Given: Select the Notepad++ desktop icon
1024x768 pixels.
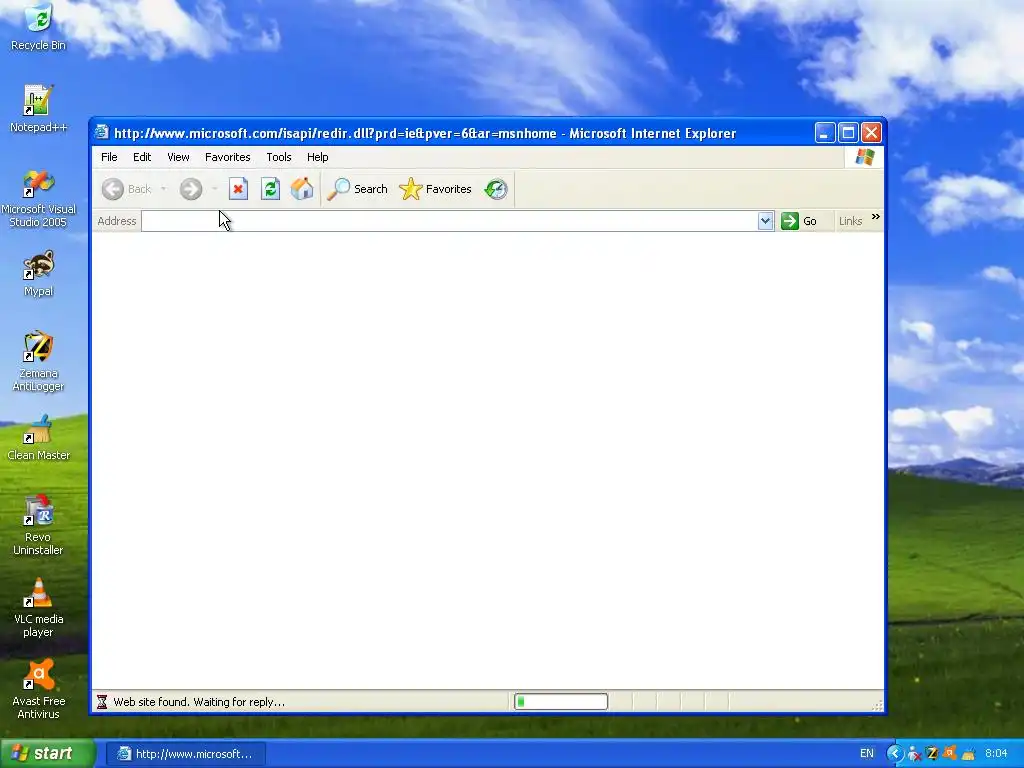Looking at the screenshot, I should pos(38,108).
